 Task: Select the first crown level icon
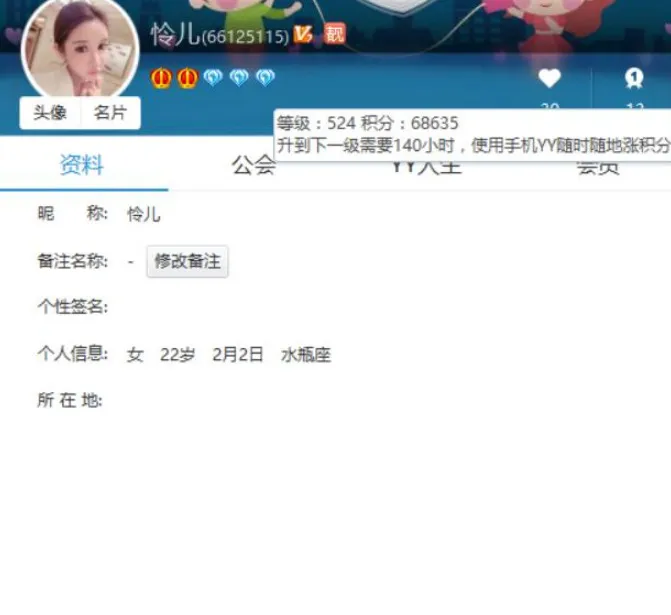coord(161,78)
